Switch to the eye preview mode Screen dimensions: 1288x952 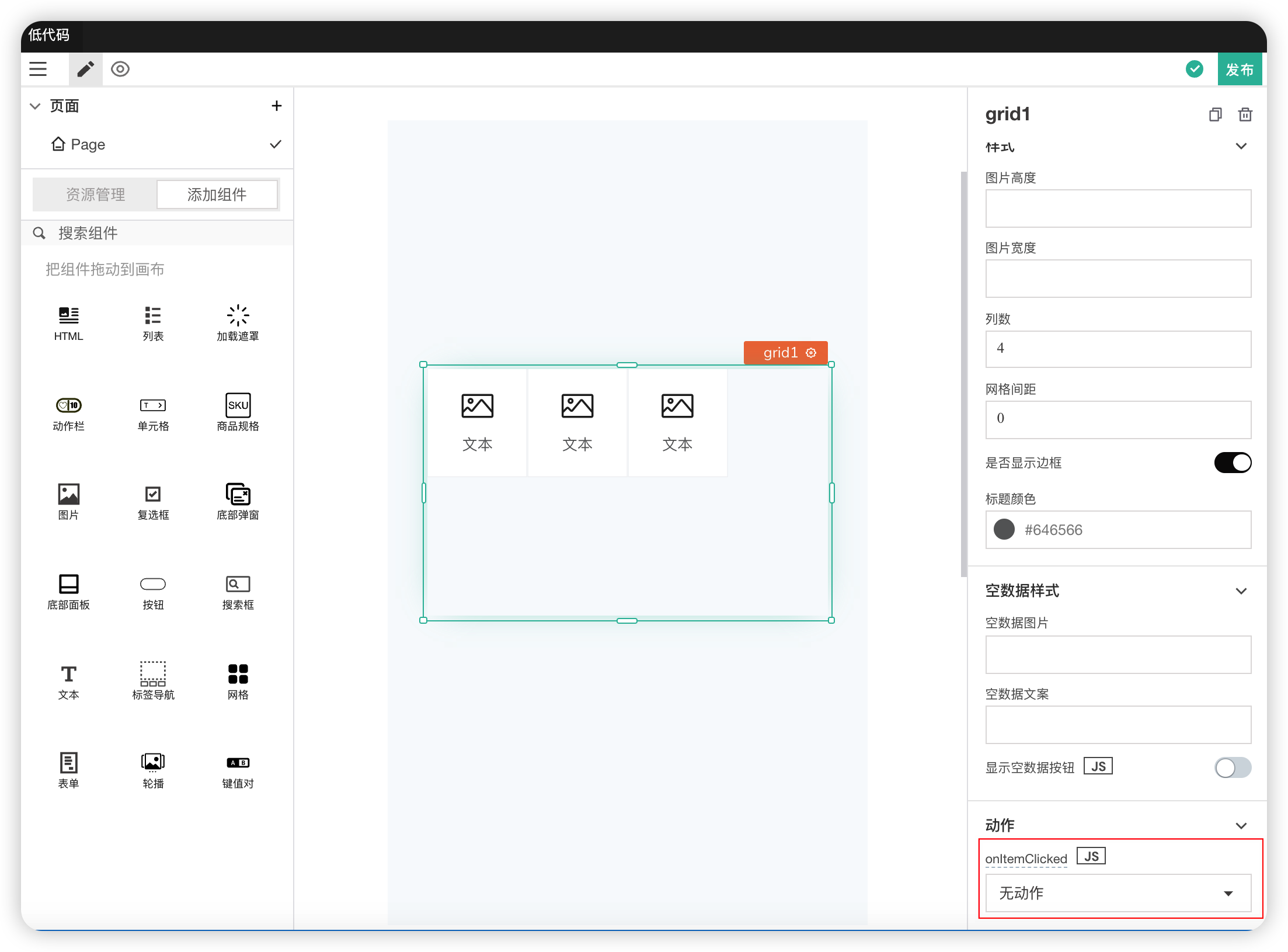coord(120,69)
